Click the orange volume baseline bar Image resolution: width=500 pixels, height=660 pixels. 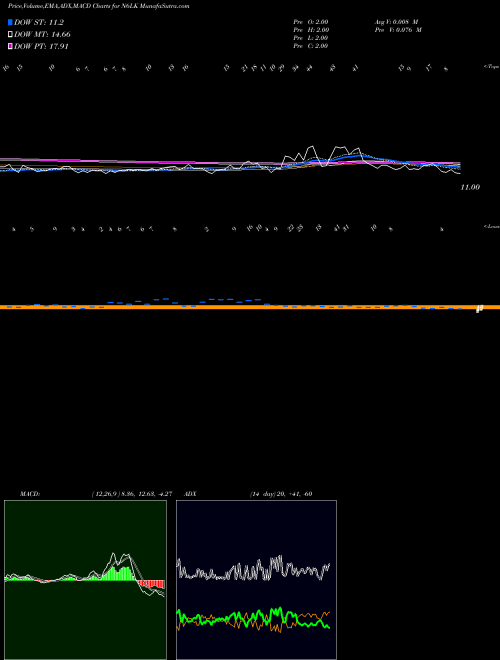click(250, 307)
